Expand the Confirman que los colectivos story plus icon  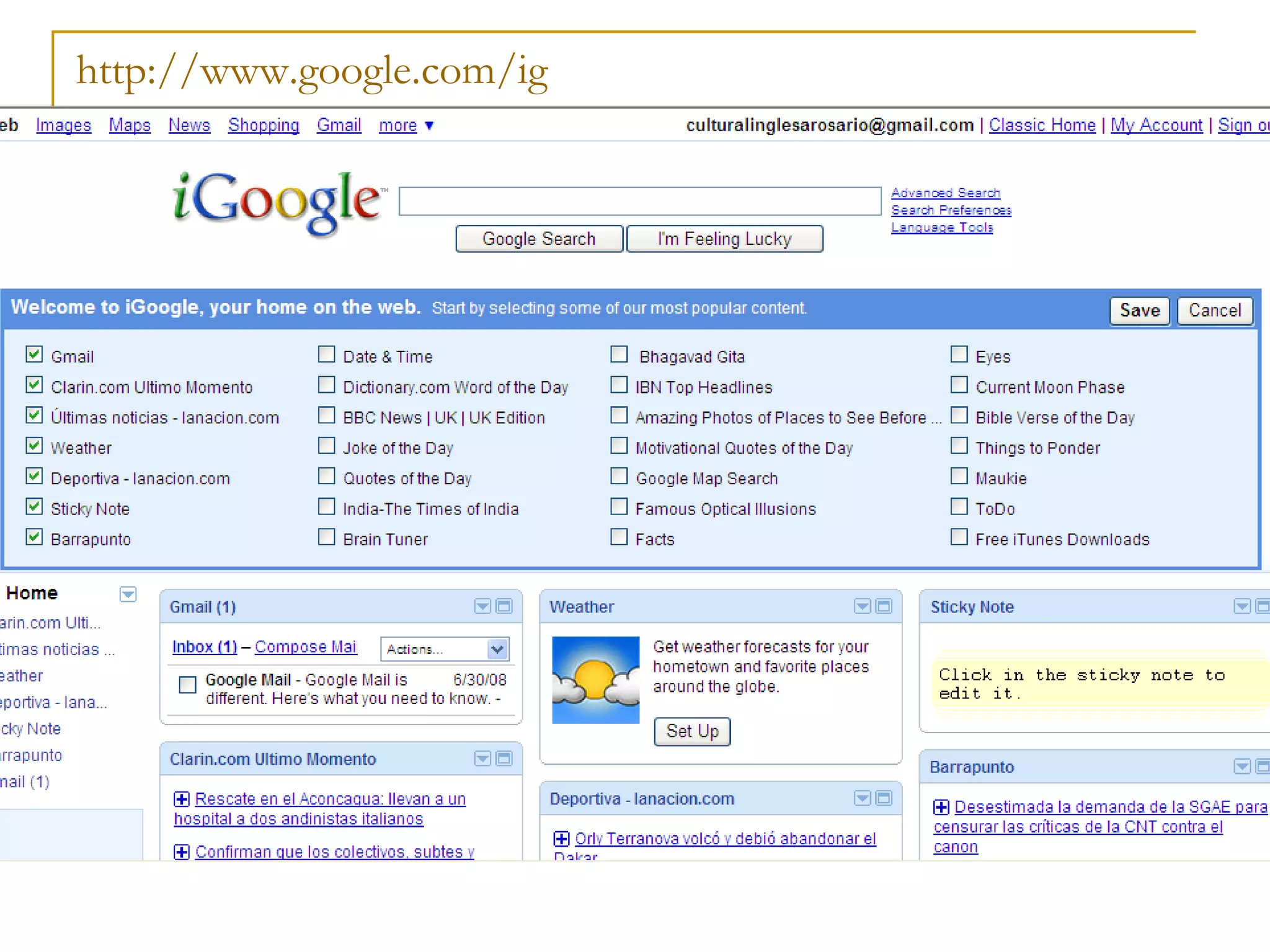pyautogui.click(x=182, y=852)
